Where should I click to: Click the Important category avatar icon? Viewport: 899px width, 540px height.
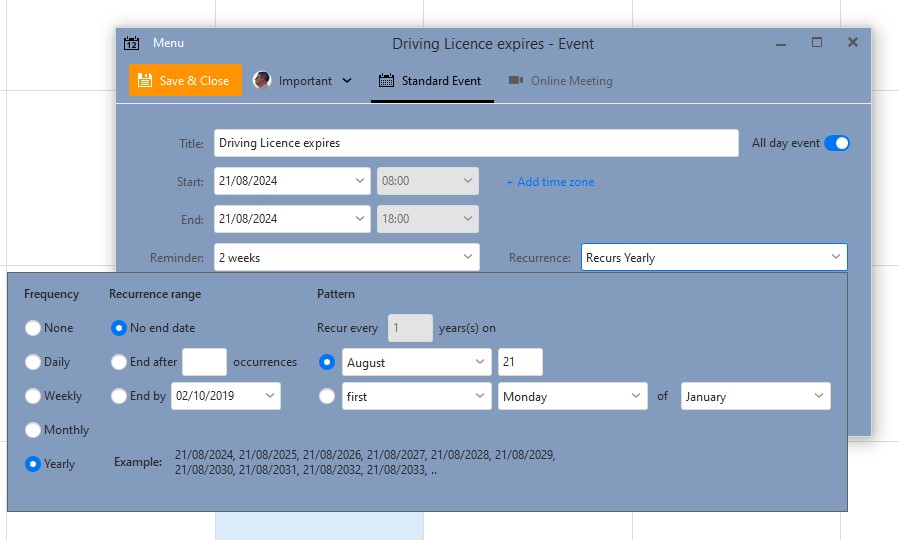pyautogui.click(x=262, y=80)
